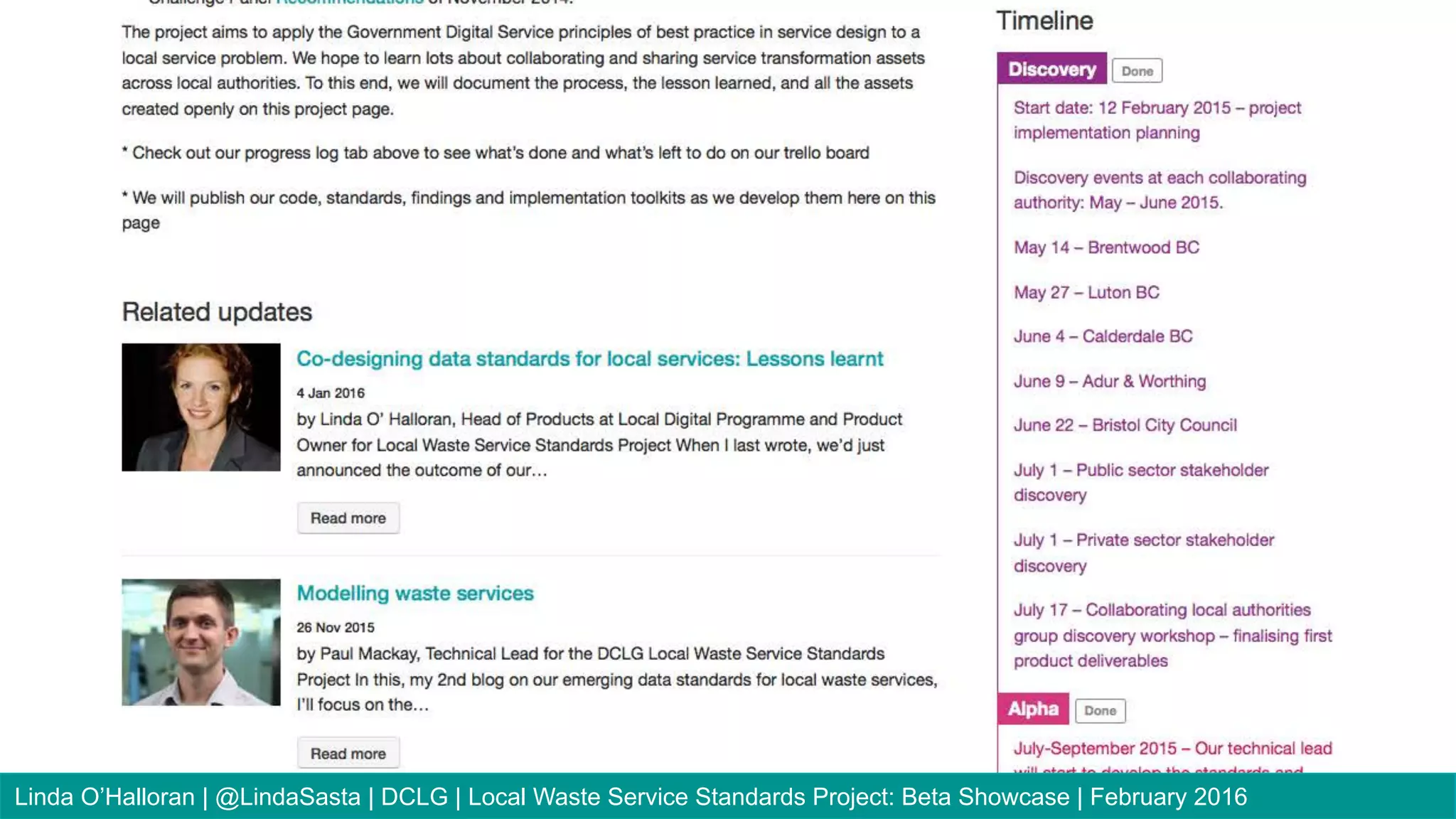Viewport: 1456px width, 819px height.
Task: Click 'July 1 – Public sector stakeholder discovery'
Action: [1141, 483]
